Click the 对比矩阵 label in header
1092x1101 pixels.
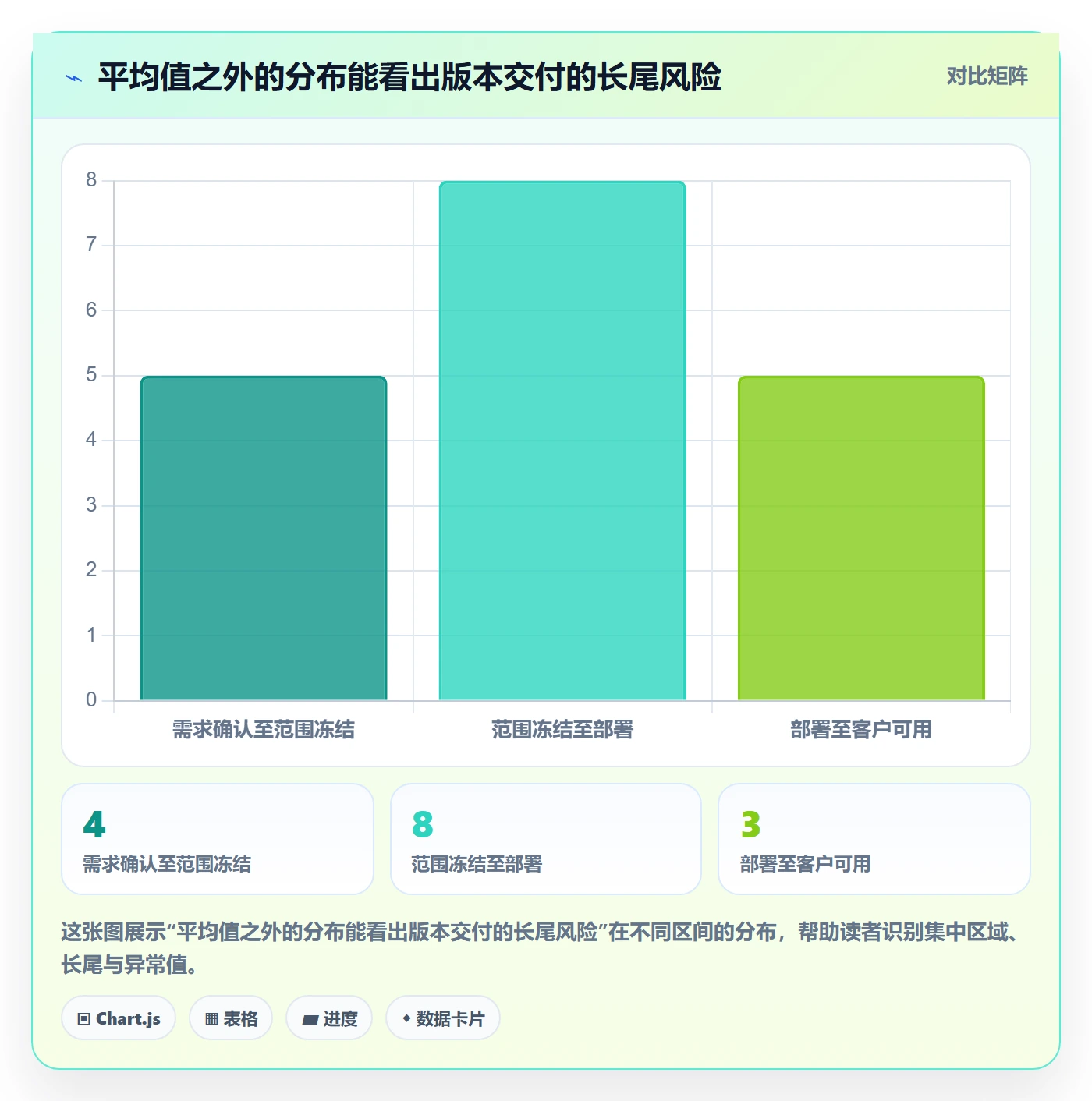987,76
